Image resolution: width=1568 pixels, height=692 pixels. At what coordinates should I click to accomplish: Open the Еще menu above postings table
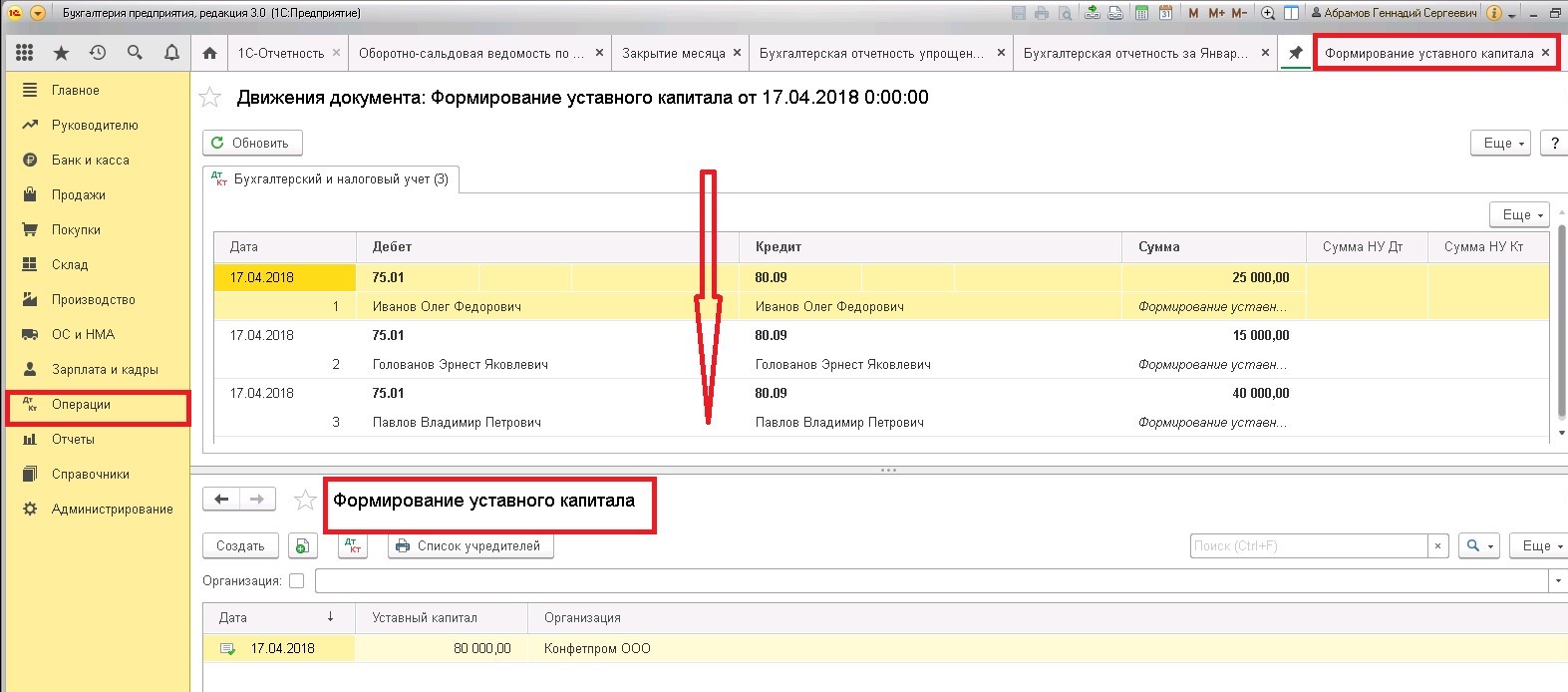tap(1520, 214)
